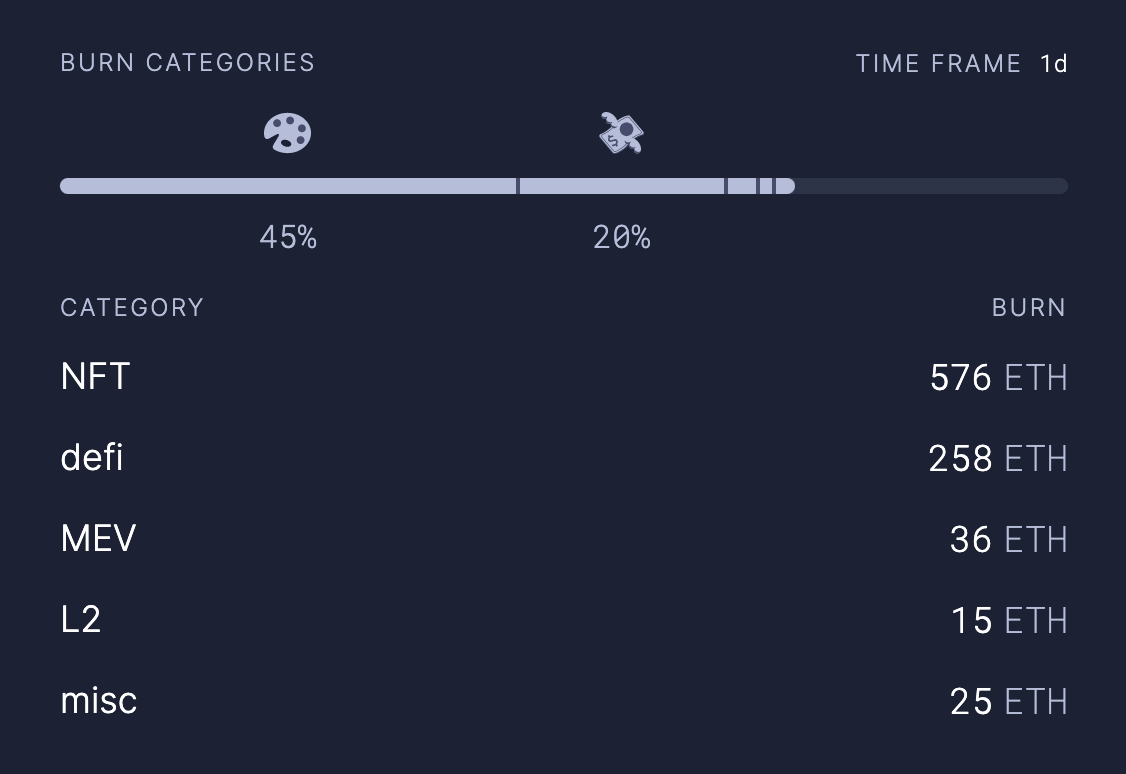Click the unfilled portion of the burn bar
1126x774 pixels.
[x=930, y=186]
